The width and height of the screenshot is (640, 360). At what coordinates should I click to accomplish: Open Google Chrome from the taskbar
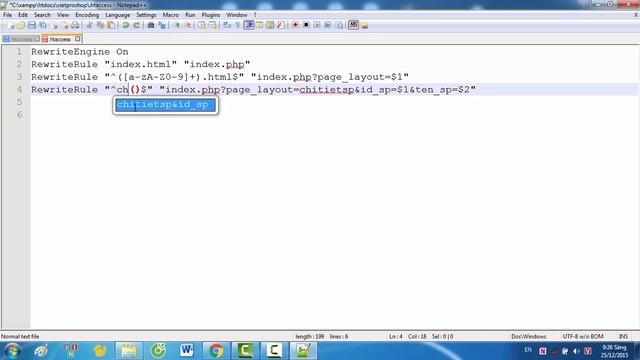point(216,351)
